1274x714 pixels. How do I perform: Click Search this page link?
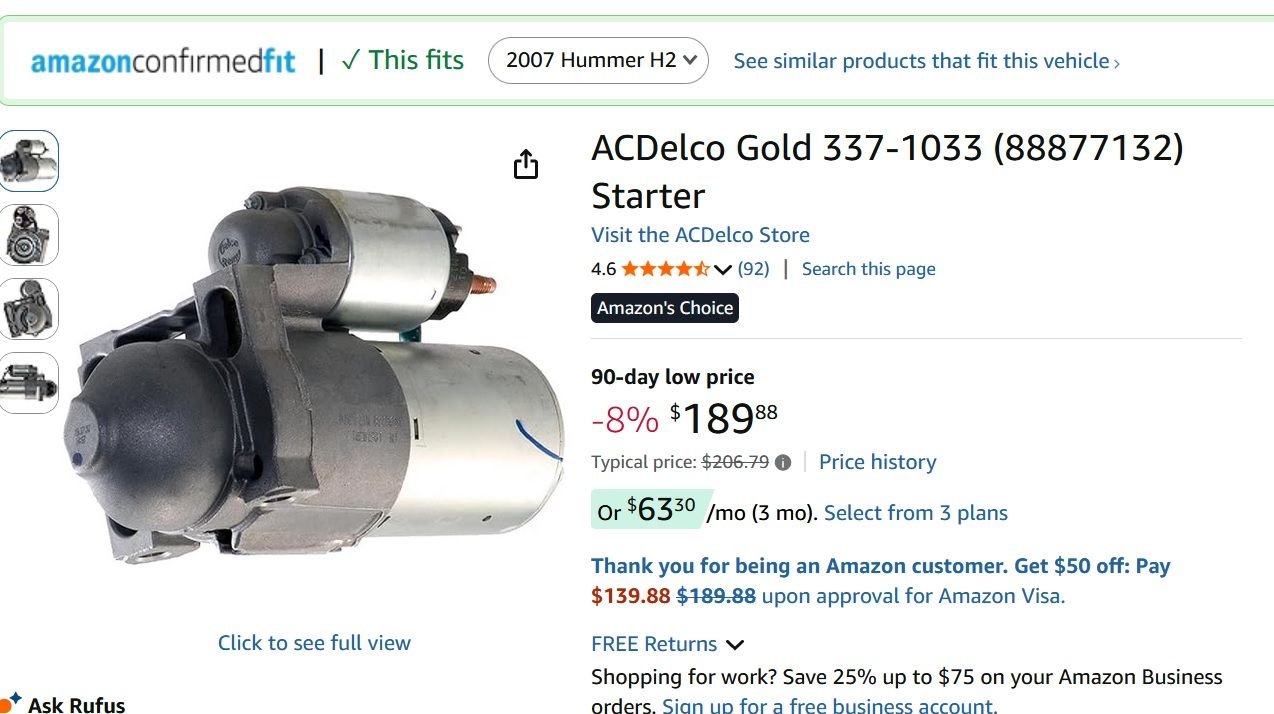point(868,269)
